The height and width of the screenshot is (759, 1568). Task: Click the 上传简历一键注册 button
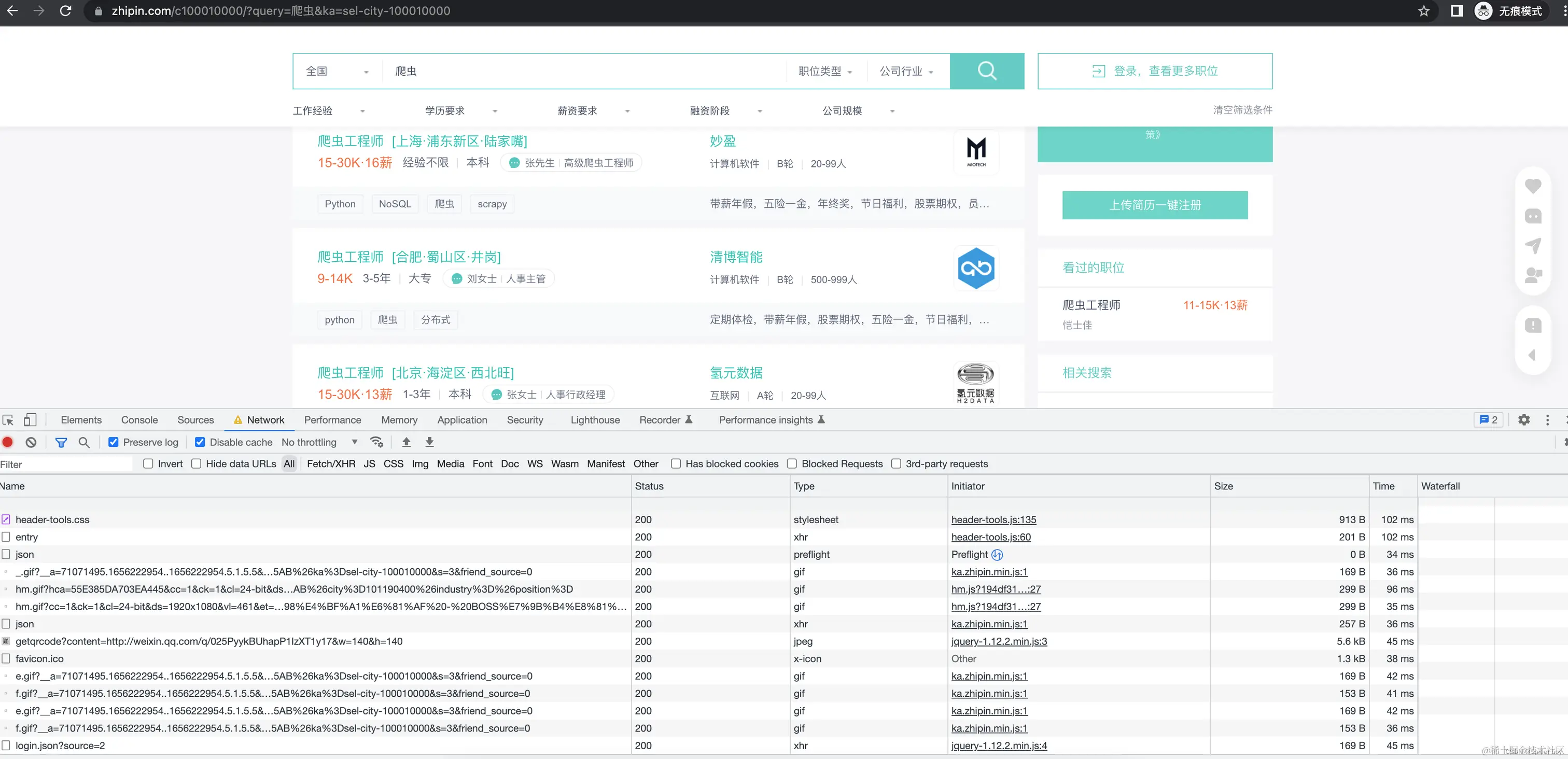(x=1155, y=205)
